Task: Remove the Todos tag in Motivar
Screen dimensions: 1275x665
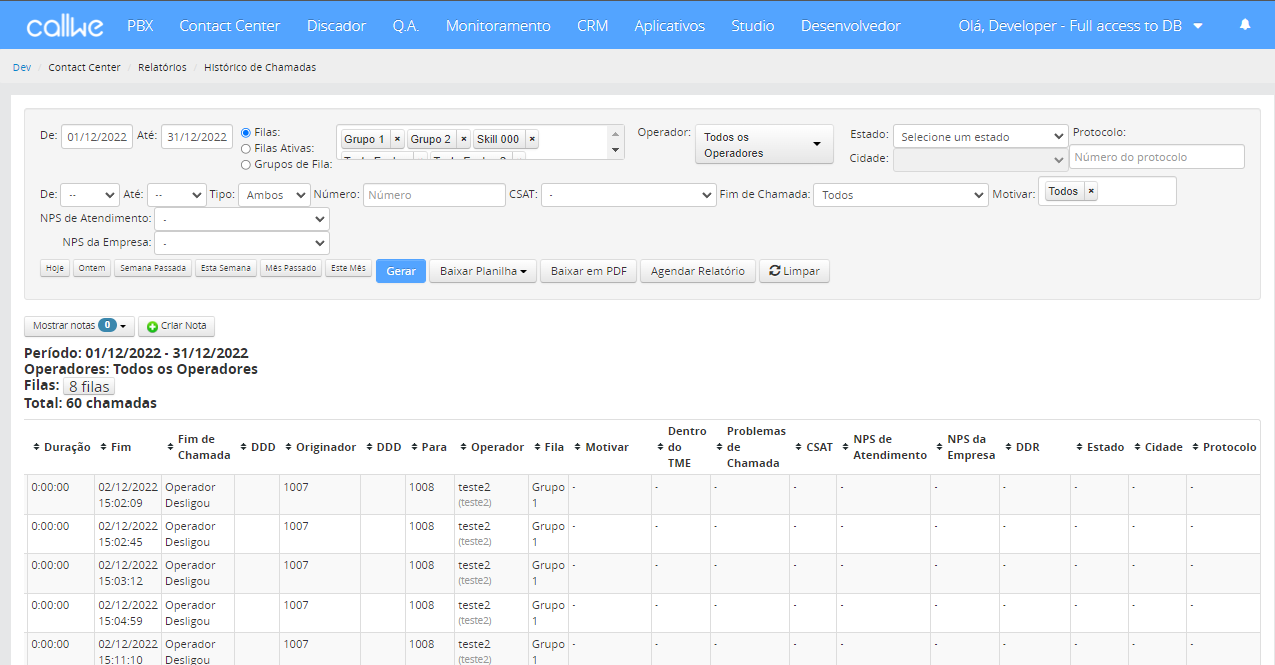Action: pos(1091,191)
